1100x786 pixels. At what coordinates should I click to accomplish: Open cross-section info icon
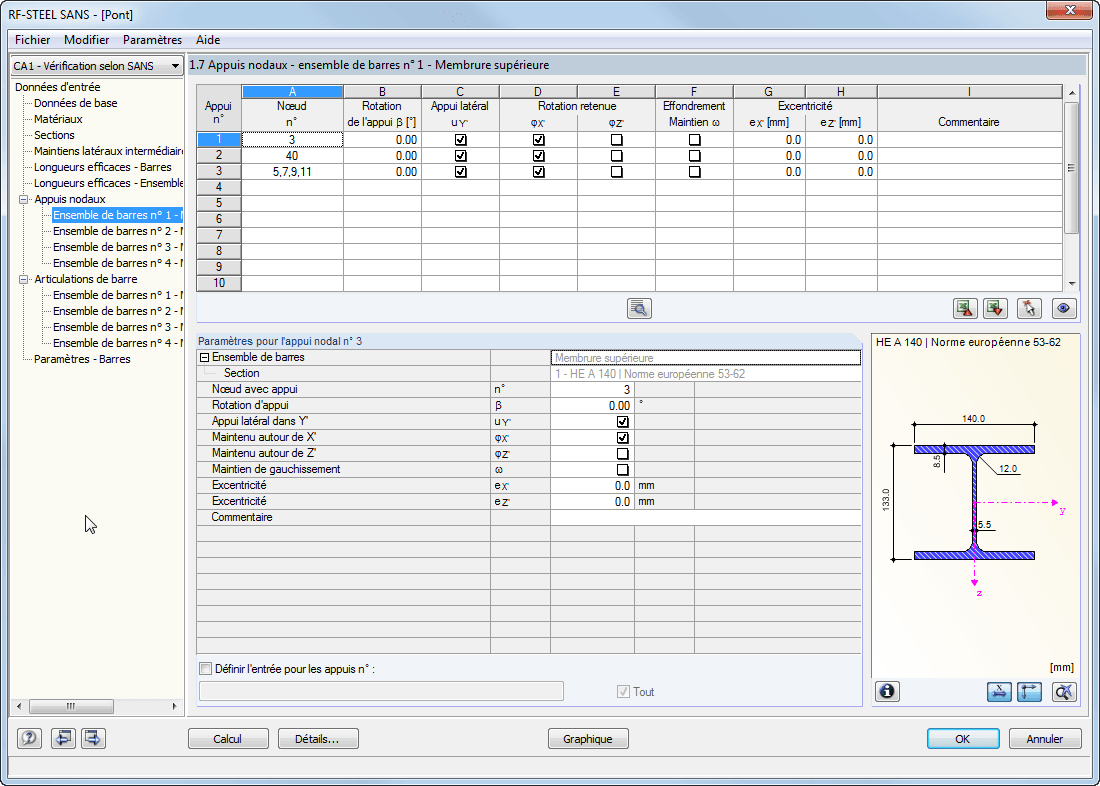pyautogui.click(x=887, y=691)
